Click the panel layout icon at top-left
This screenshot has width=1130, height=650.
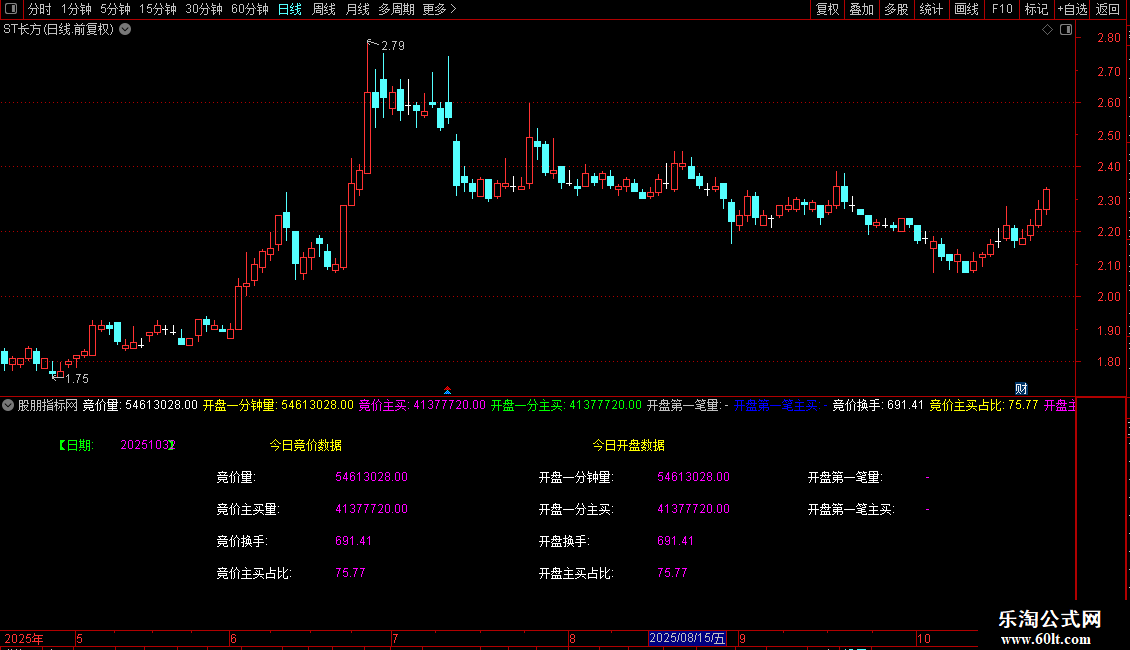pyautogui.click(x=11, y=9)
